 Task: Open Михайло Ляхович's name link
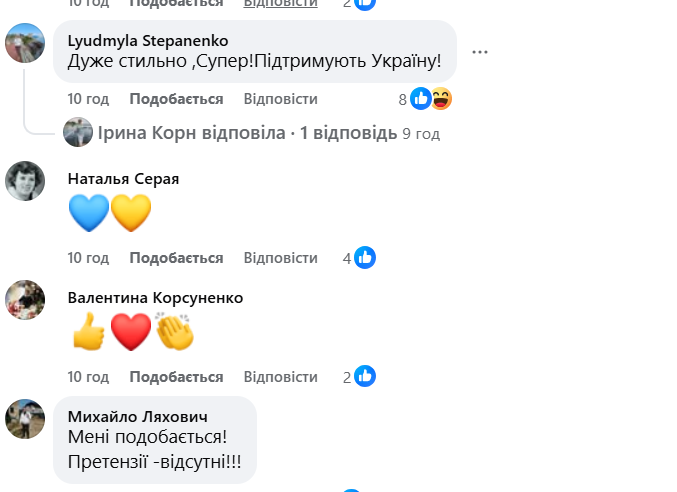pos(137,416)
